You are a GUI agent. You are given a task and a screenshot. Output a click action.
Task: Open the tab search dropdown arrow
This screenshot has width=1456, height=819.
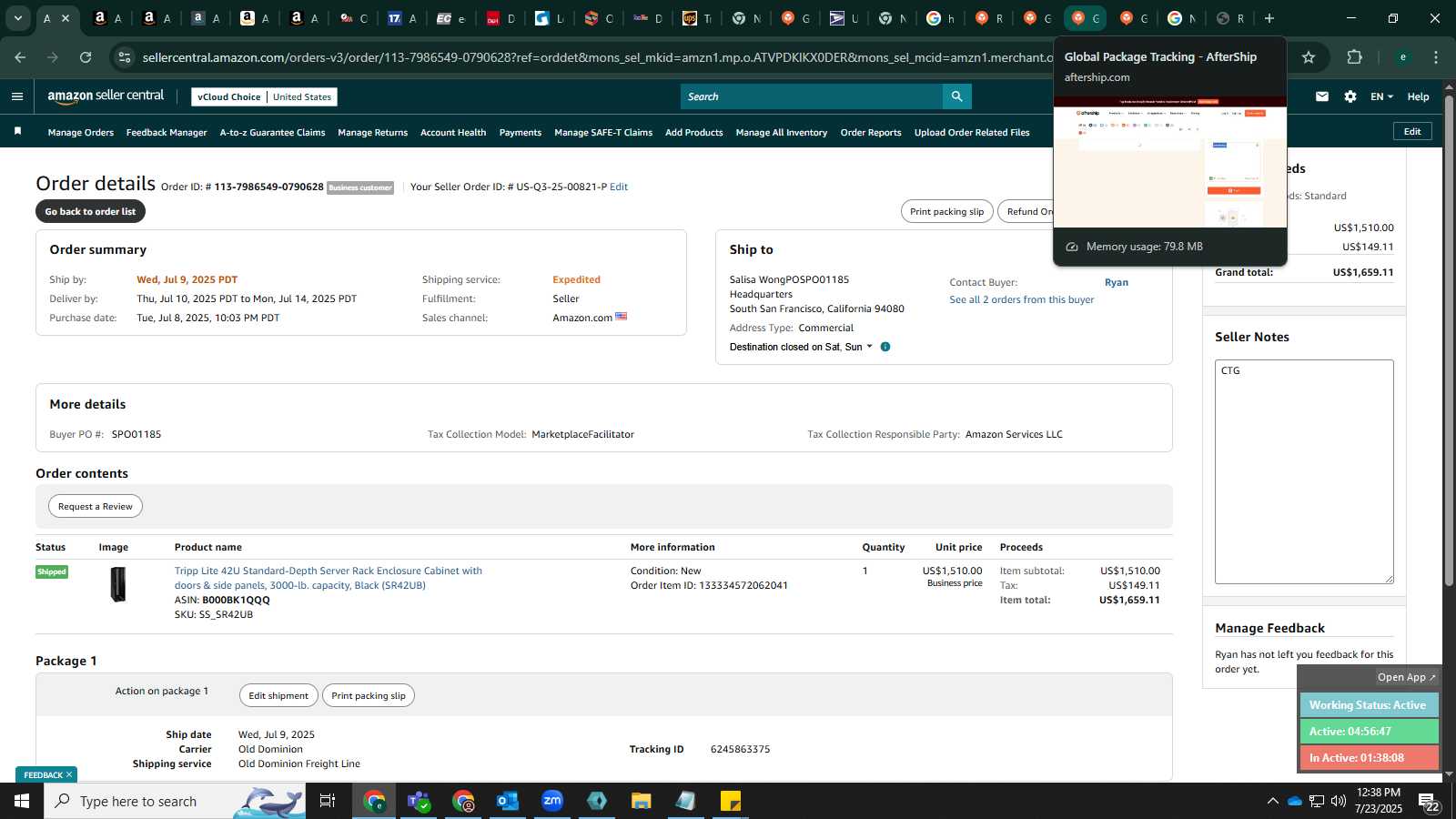point(17,18)
